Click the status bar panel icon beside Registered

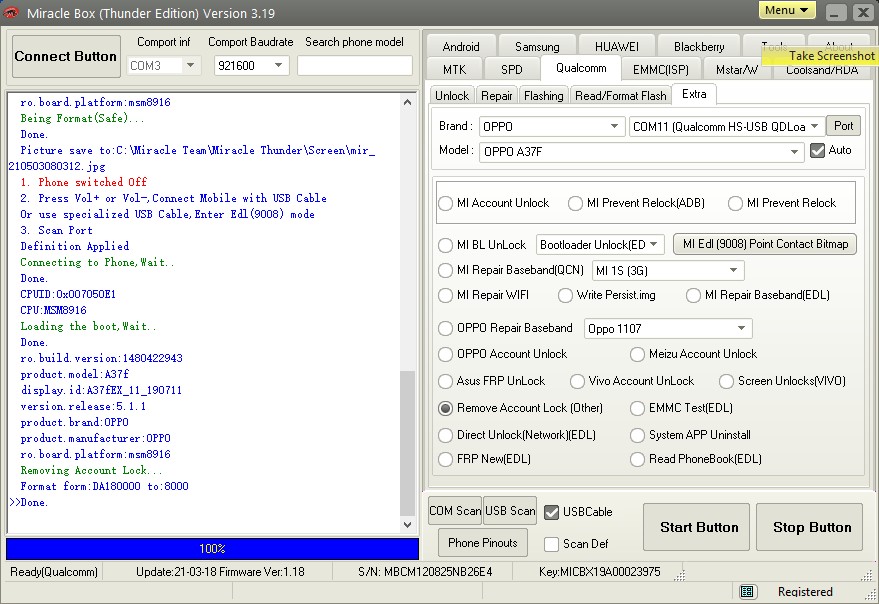pyautogui.click(x=747, y=591)
